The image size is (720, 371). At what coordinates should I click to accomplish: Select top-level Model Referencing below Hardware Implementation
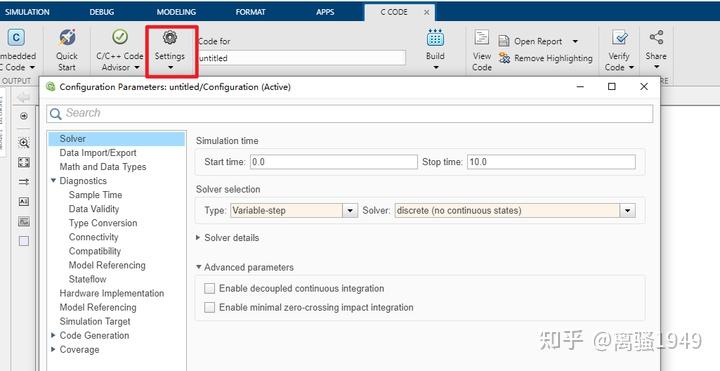[98, 307]
